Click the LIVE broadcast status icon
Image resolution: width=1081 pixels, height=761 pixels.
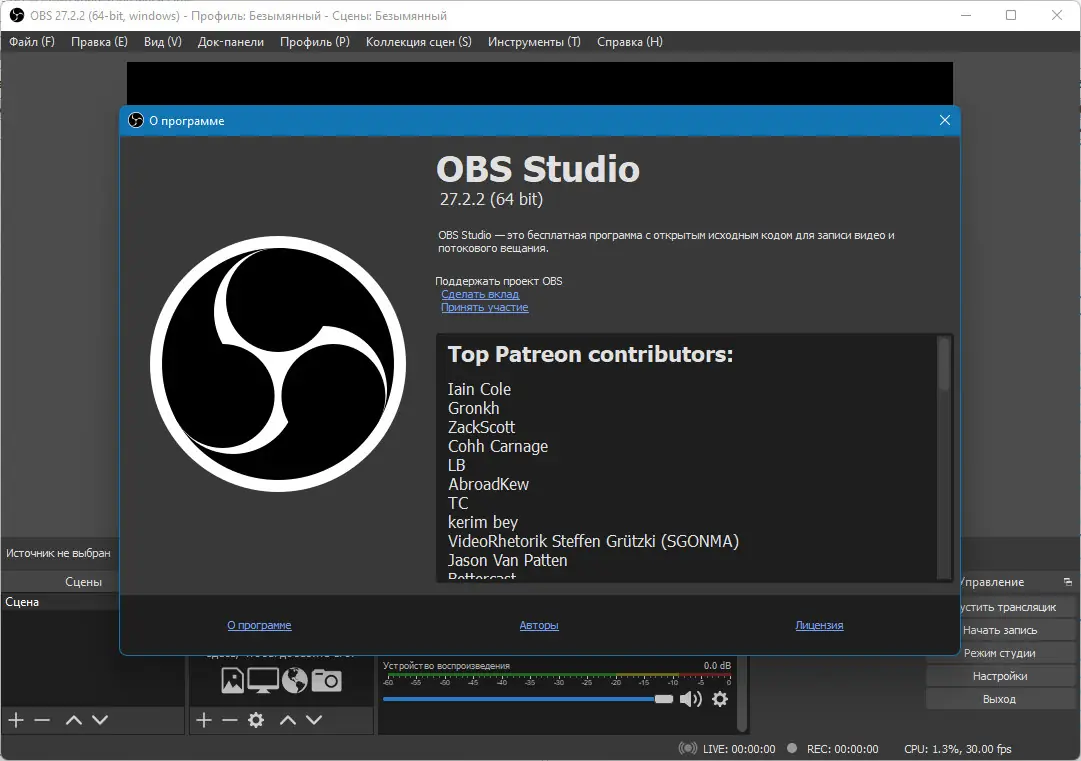pos(687,749)
